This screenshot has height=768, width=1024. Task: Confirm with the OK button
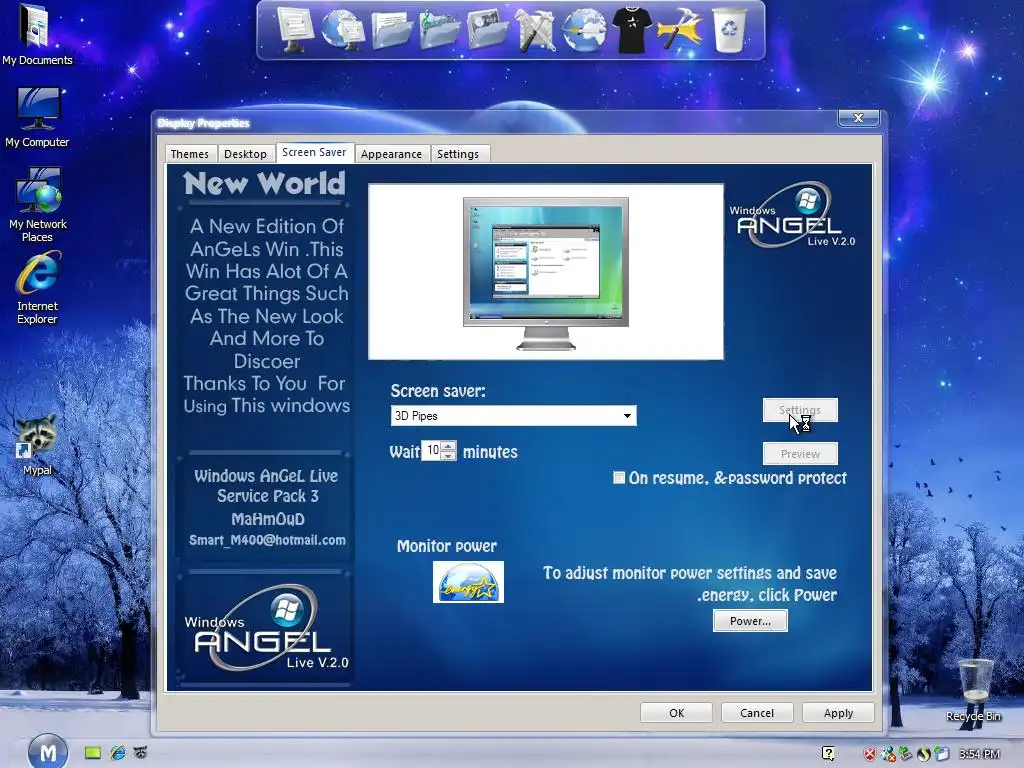pyautogui.click(x=677, y=713)
